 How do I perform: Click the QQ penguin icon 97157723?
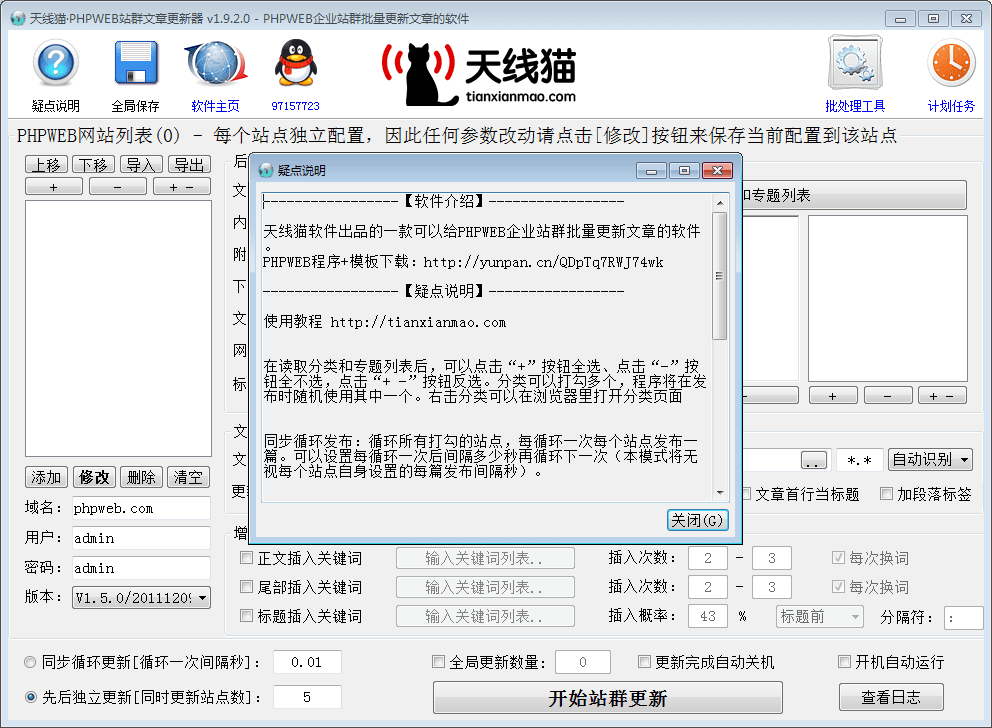coord(295,63)
